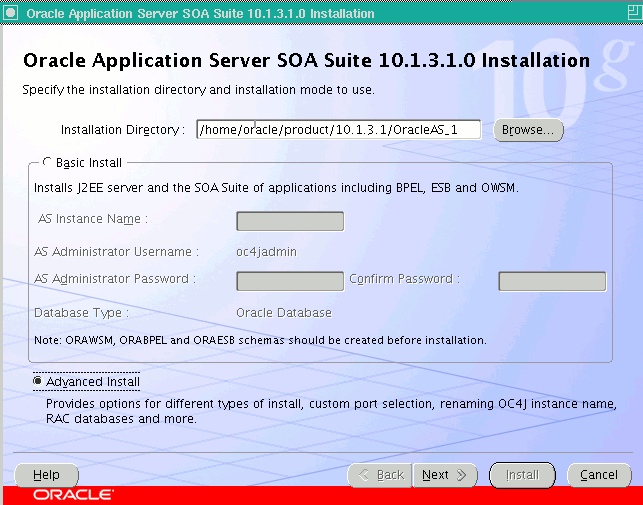This screenshot has height=505, width=643.
Task: Select the Advanced Install radio button
Action: point(38,381)
